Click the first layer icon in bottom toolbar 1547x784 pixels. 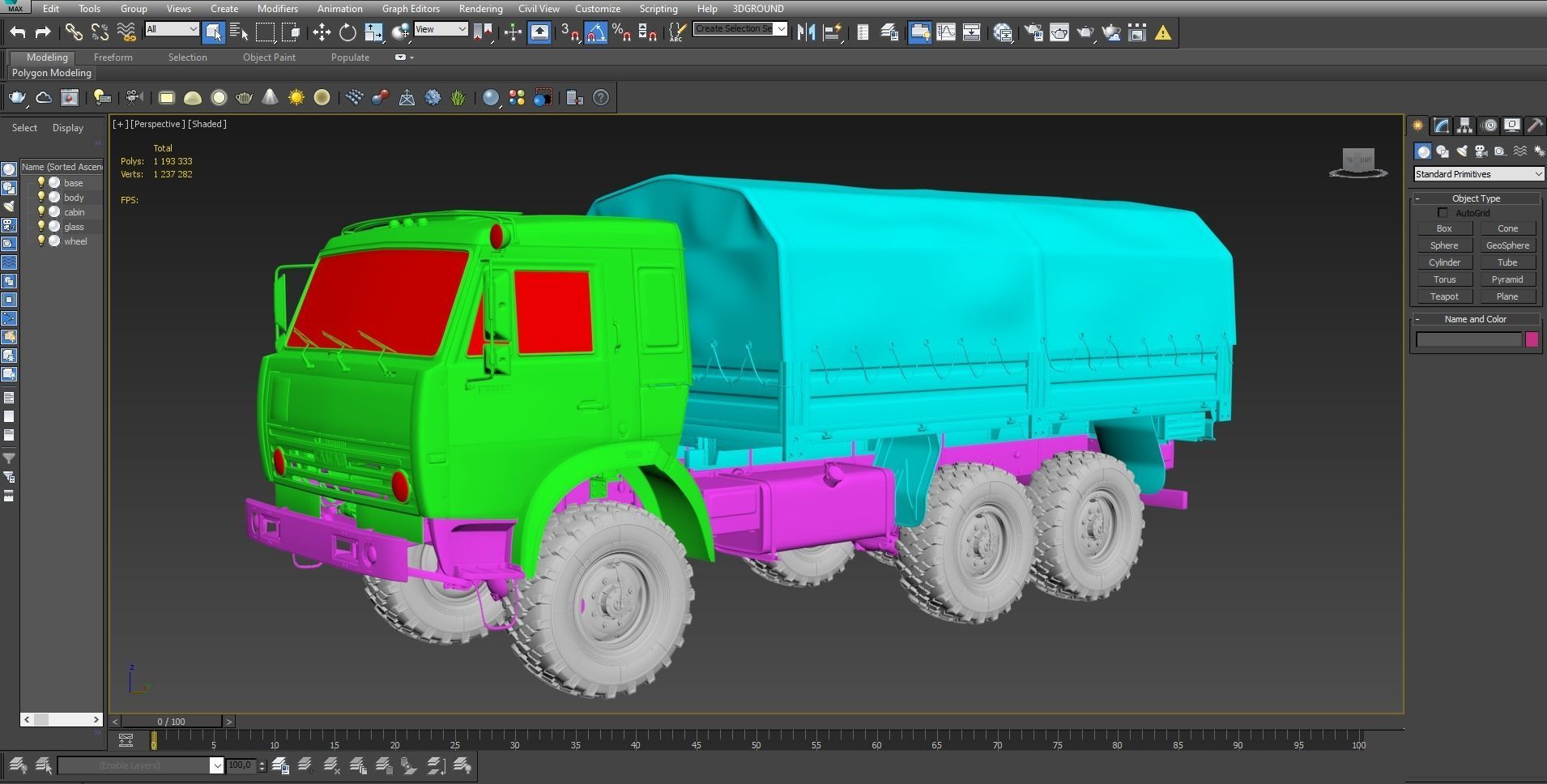point(18,765)
